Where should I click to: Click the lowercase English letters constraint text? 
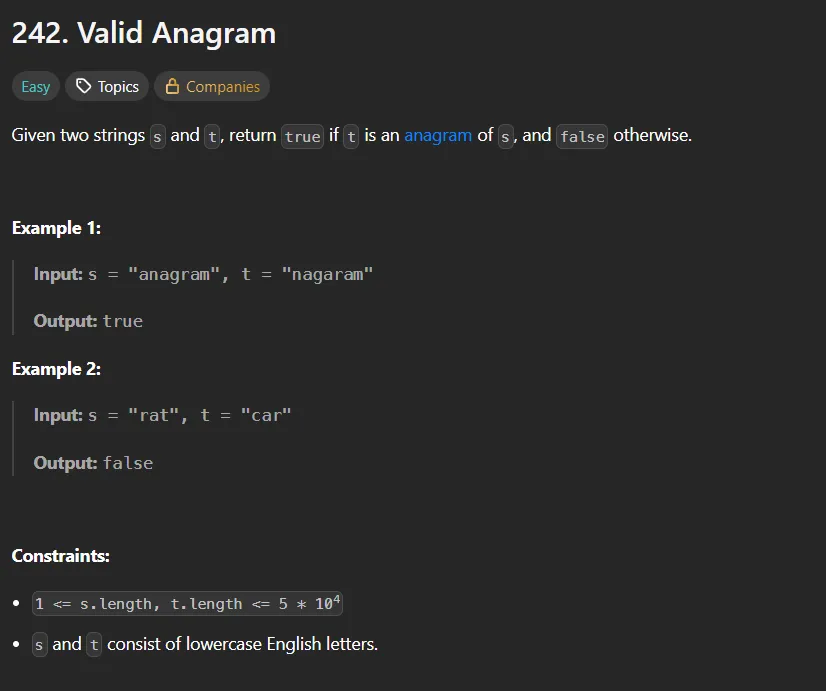coord(242,645)
